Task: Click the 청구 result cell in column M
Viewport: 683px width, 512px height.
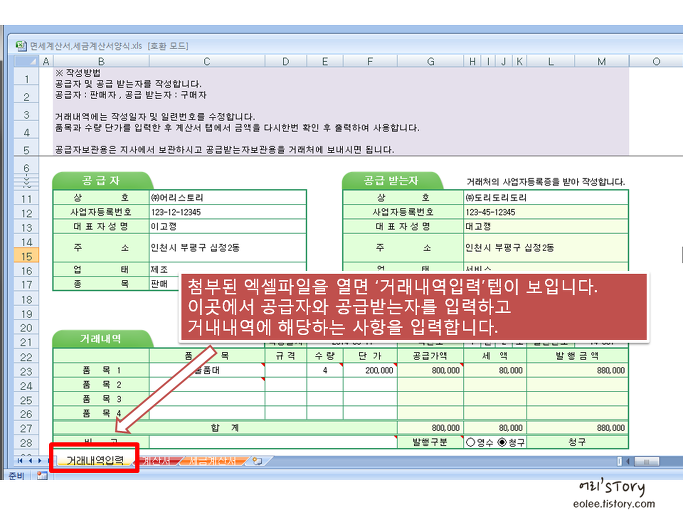Action: click(577, 442)
